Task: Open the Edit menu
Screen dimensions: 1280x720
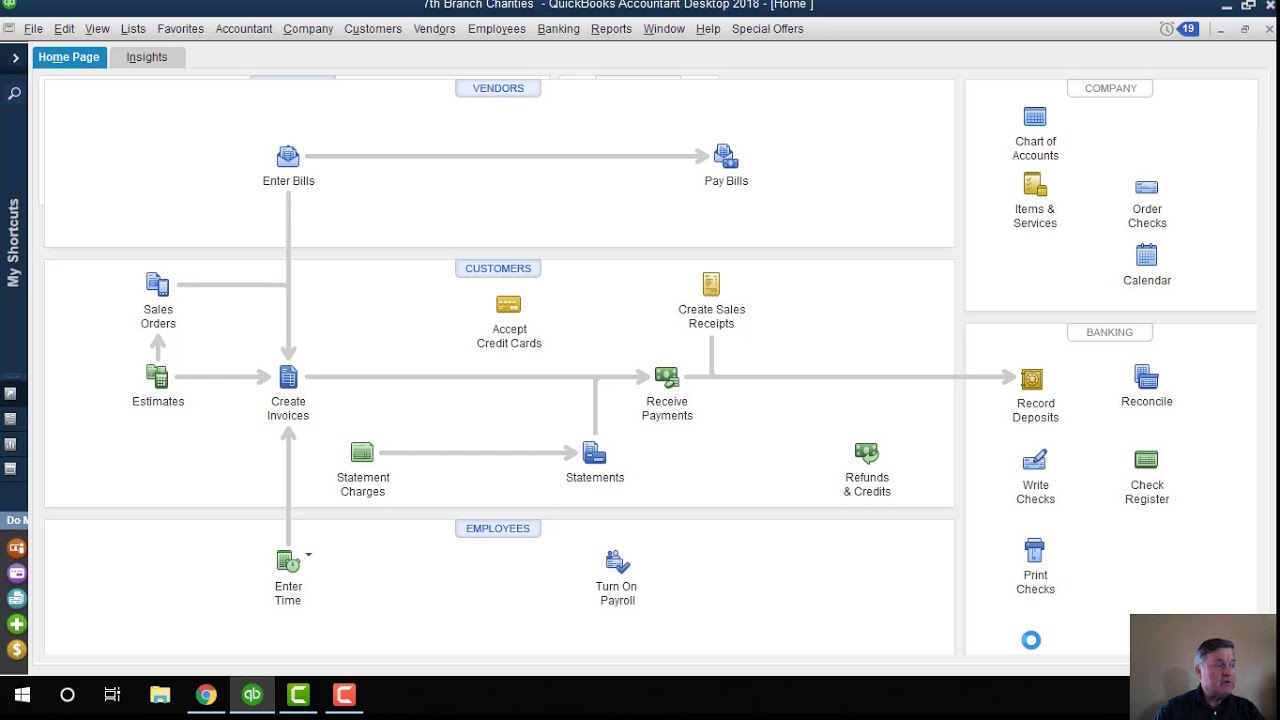Action: tap(64, 29)
